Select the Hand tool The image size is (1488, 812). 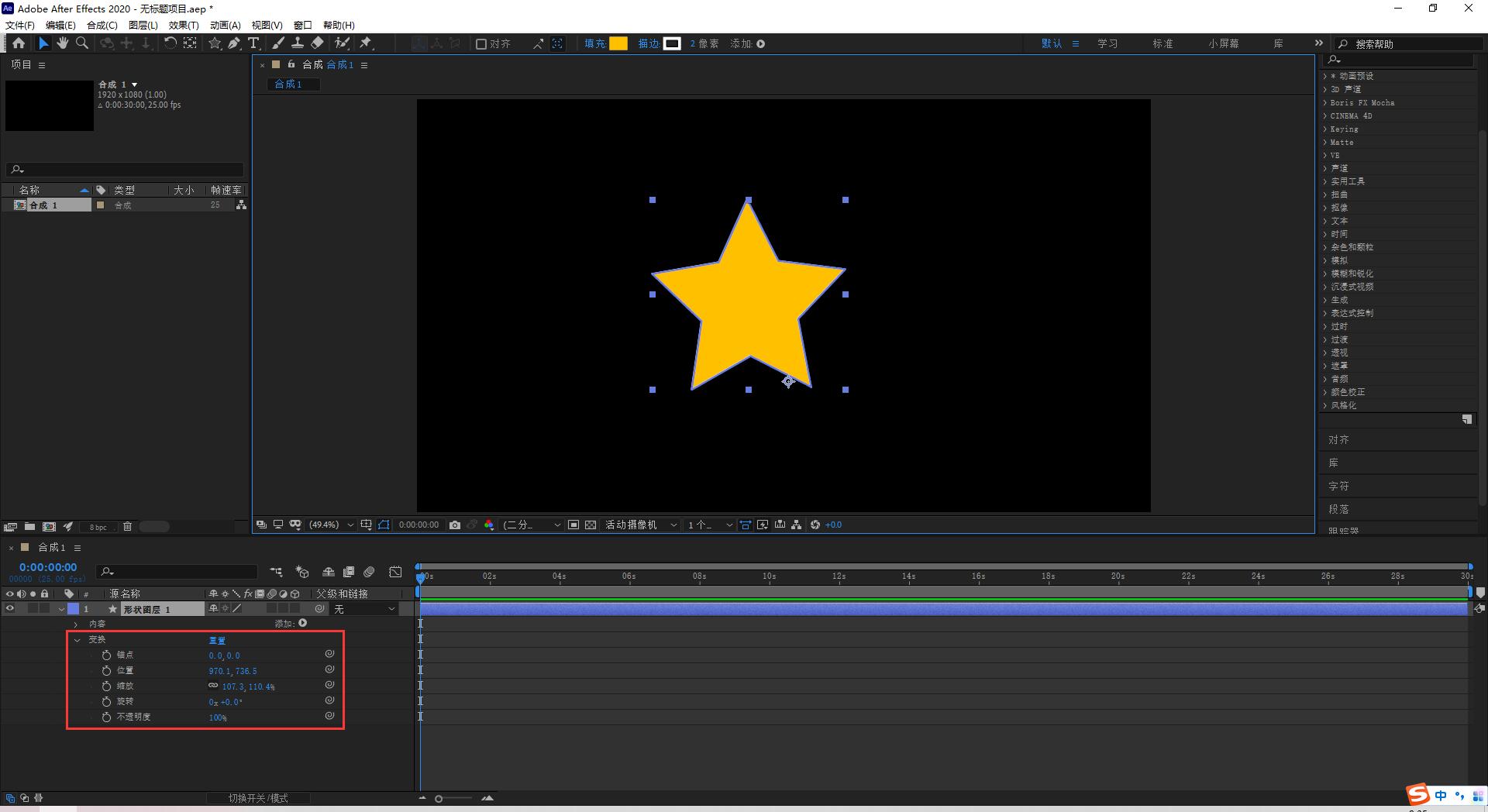[63, 43]
